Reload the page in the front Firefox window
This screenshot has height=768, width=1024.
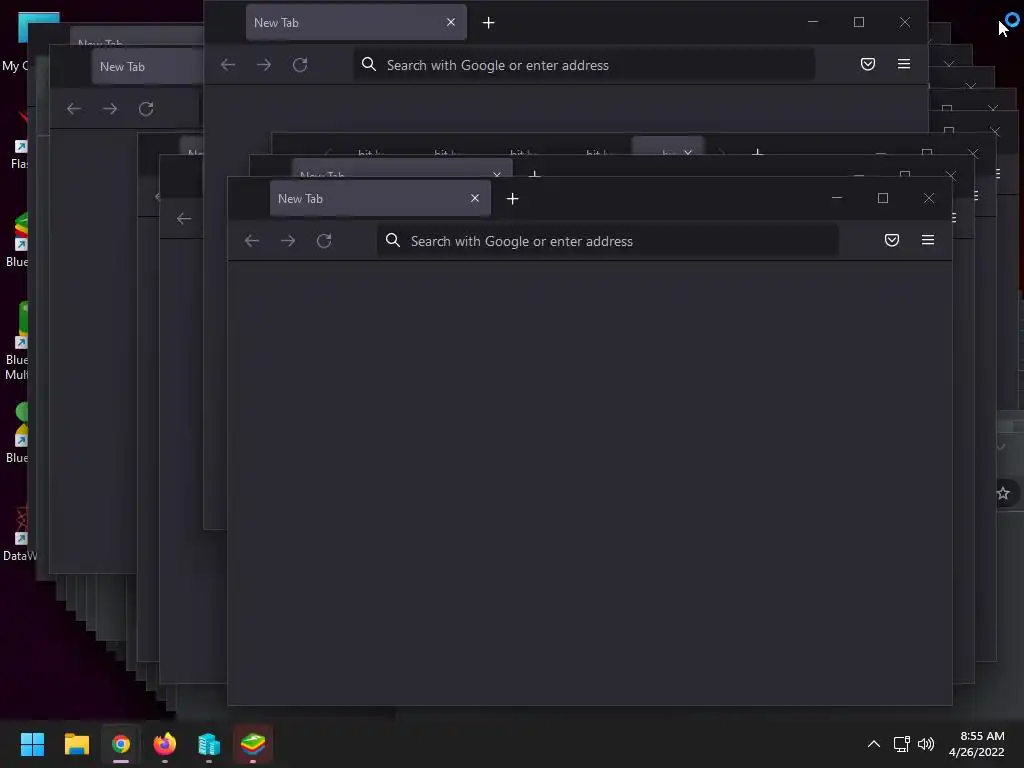click(x=324, y=241)
